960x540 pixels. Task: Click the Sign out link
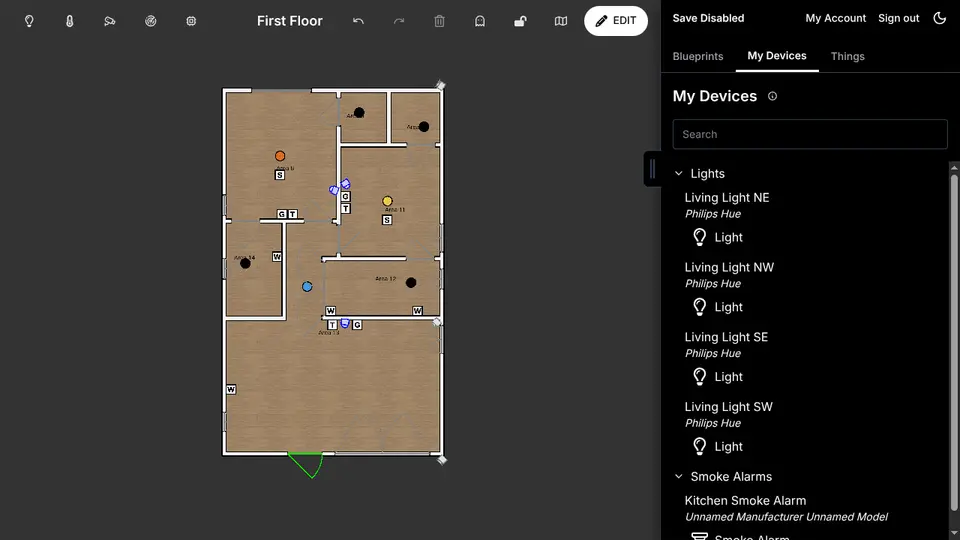[899, 18]
